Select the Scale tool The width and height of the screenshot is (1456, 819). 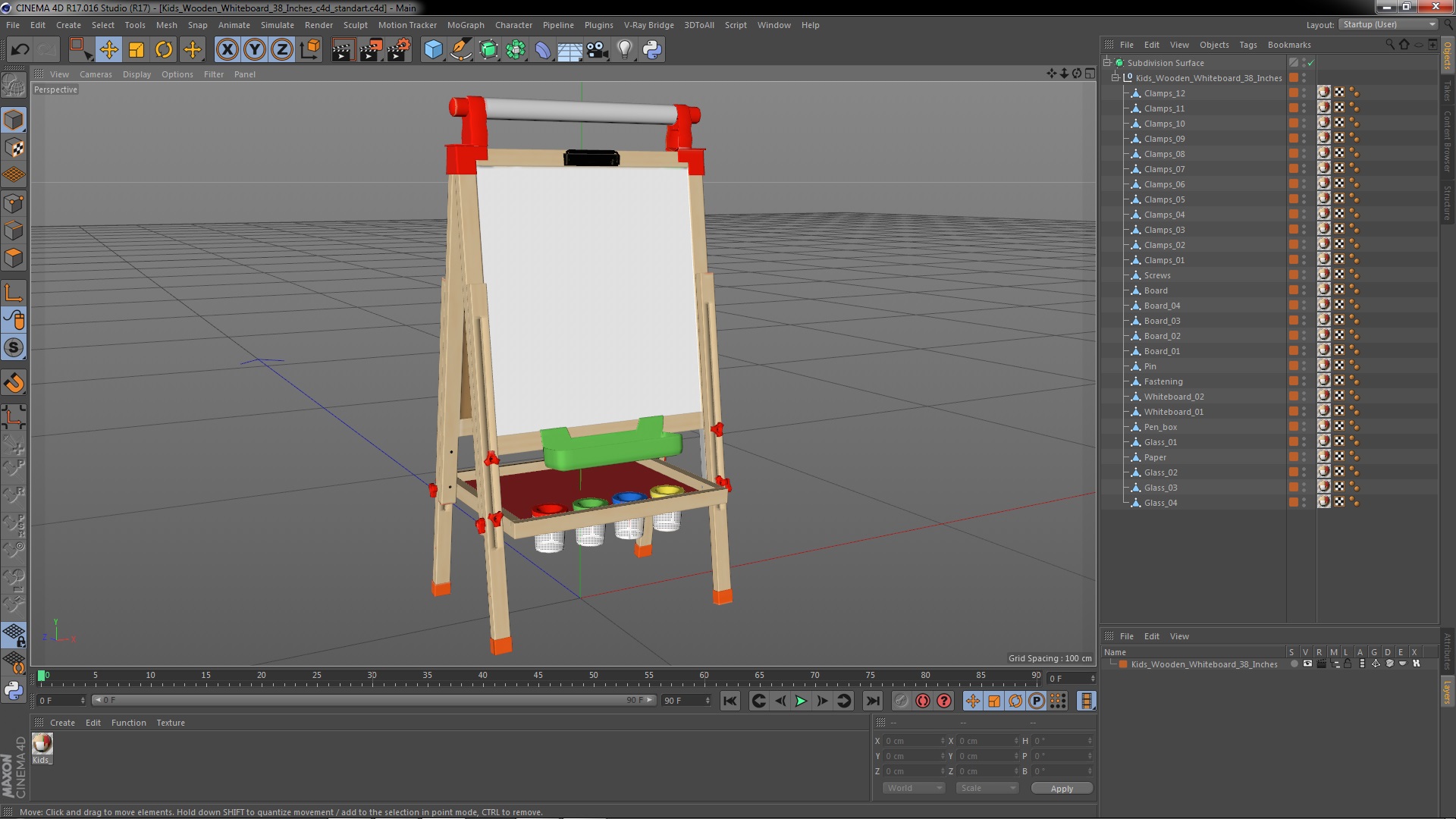click(136, 50)
